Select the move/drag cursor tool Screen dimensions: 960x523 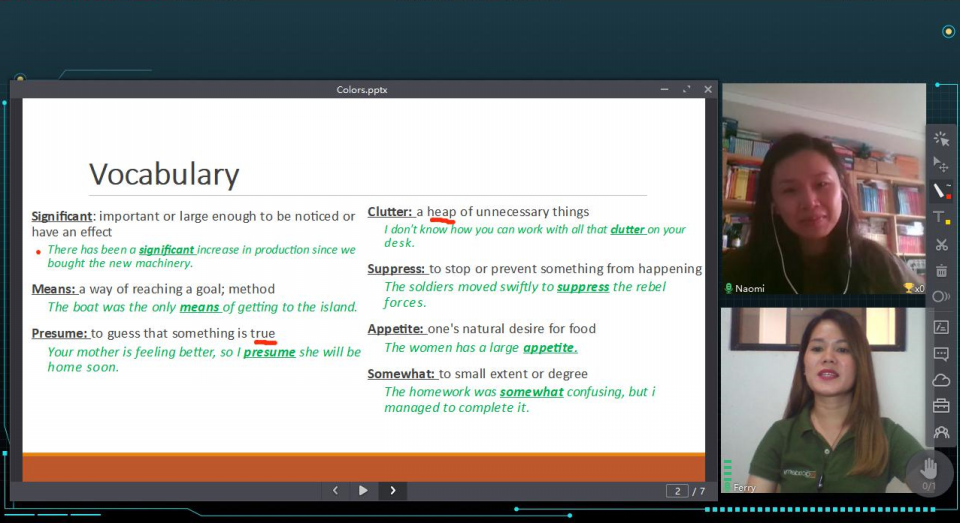pos(941,165)
